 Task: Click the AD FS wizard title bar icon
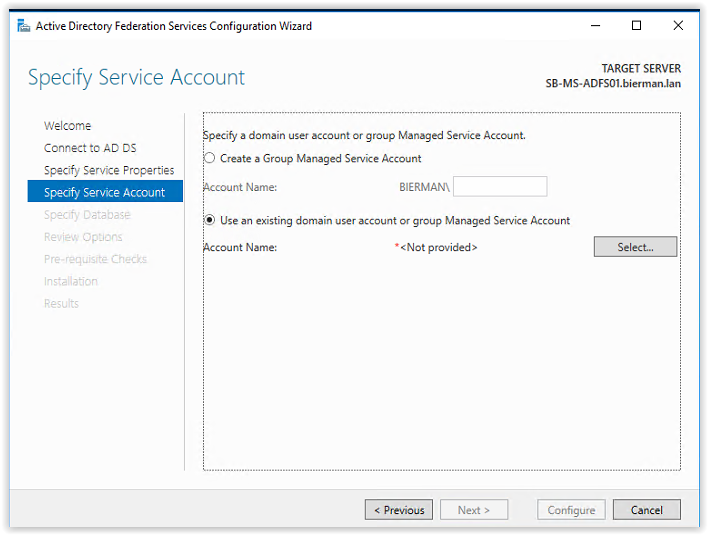click(x=23, y=26)
